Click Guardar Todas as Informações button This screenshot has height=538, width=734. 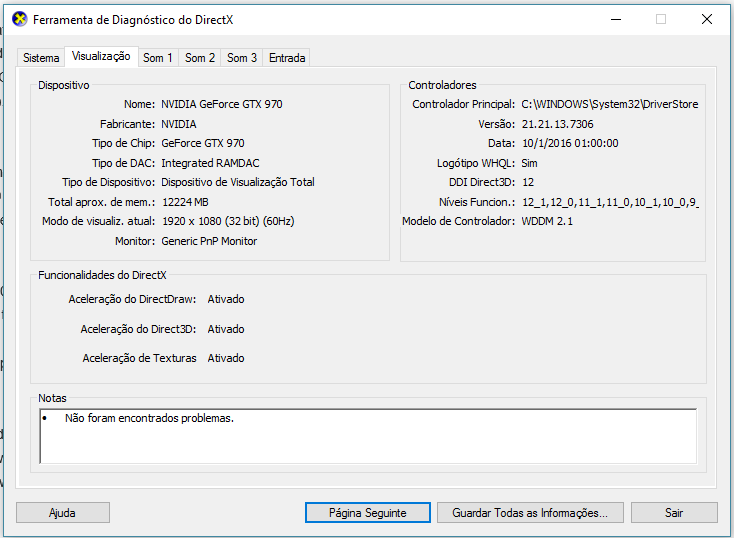[x=530, y=512]
